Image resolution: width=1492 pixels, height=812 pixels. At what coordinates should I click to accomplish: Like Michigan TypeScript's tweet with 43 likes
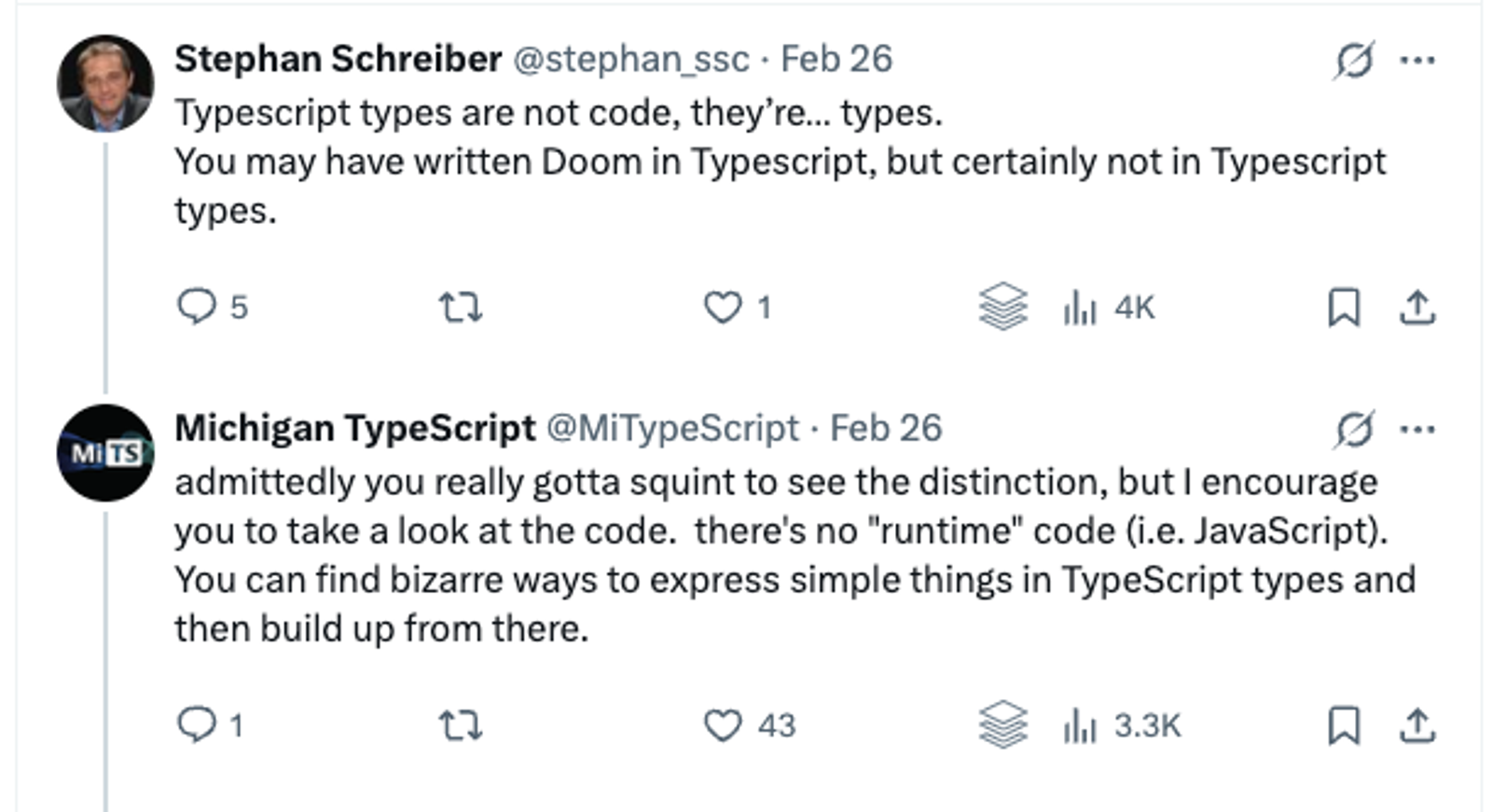coord(723,724)
